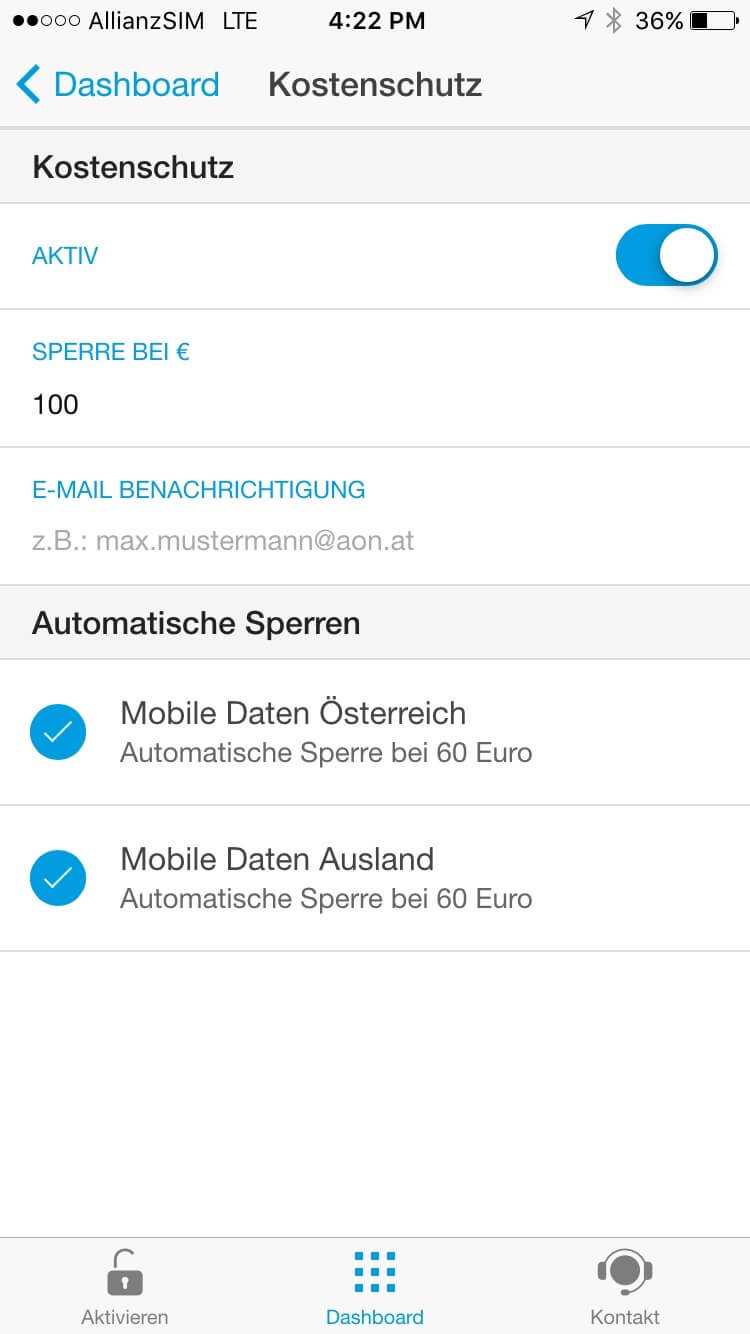This screenshot has height=1334, width=750.
Task: Uncheck Mobile Daten Ausland checkmark
Action: tap(58, 878)
